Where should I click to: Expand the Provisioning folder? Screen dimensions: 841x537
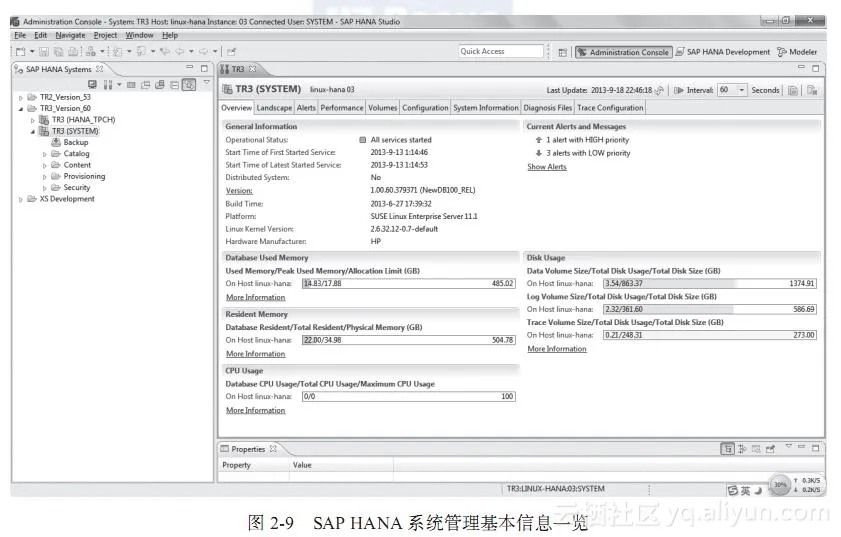[45, 176]
